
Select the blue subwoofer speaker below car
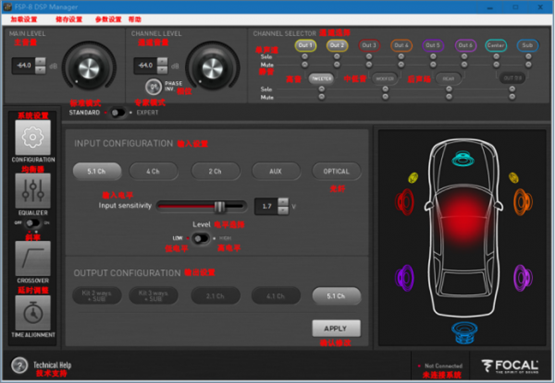(x=464, y=333)
